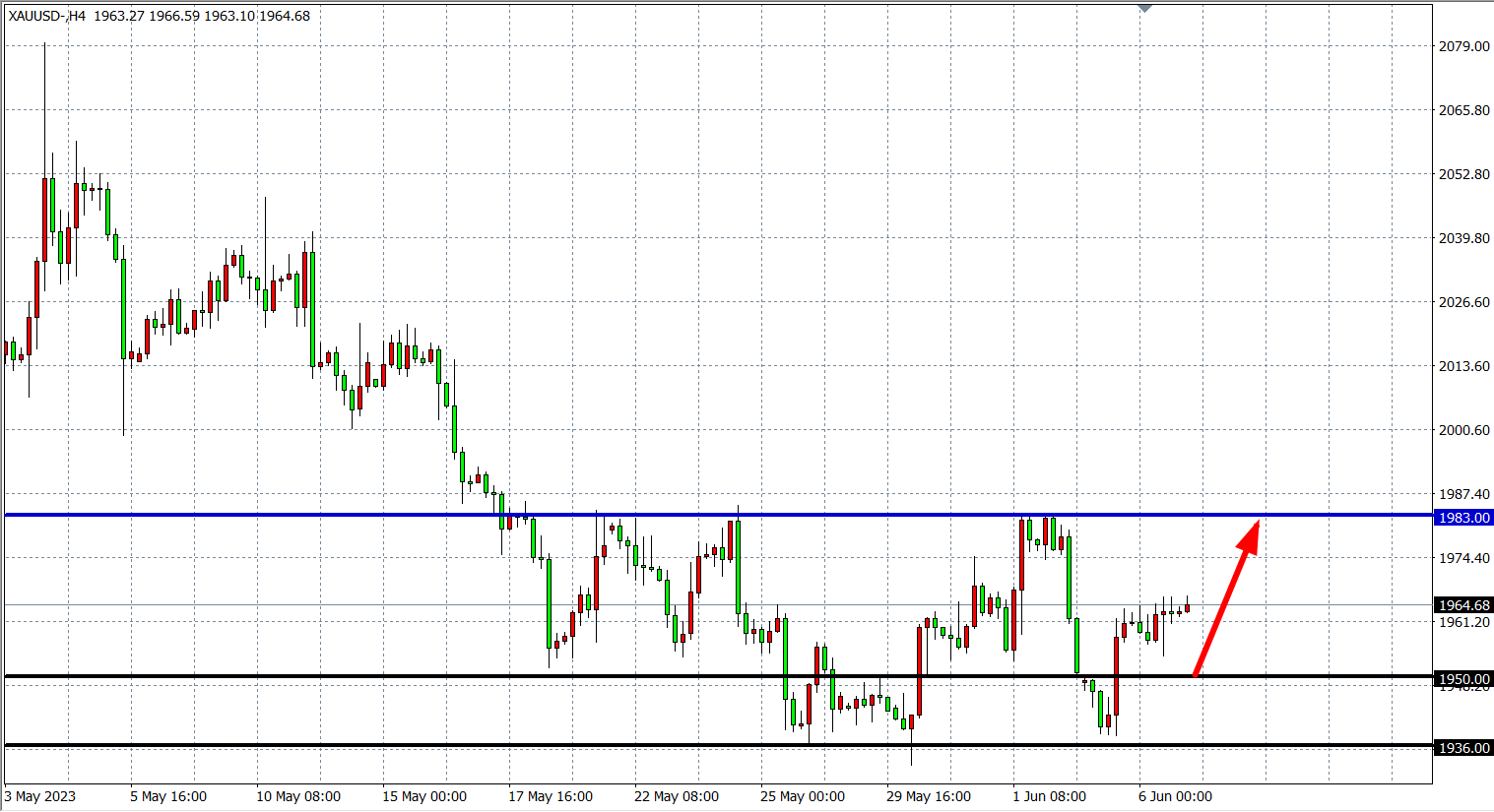Click the blue 1983.00 price label
This screenshot has width=1494, height=812.
tap(1463, 518)
